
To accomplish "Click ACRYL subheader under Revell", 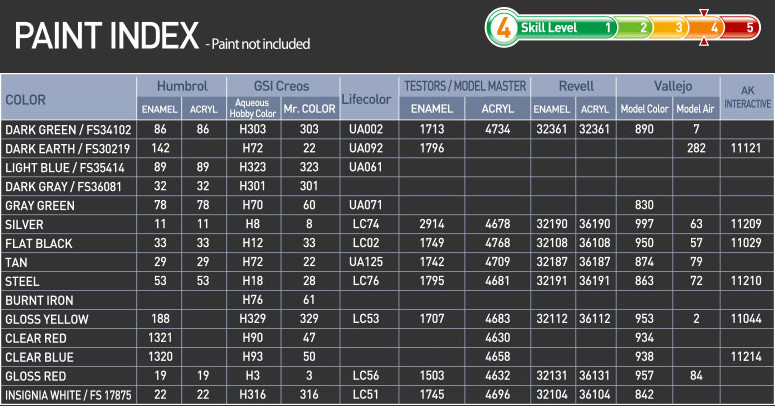I will pyautogui.click(x=595, y=109).
